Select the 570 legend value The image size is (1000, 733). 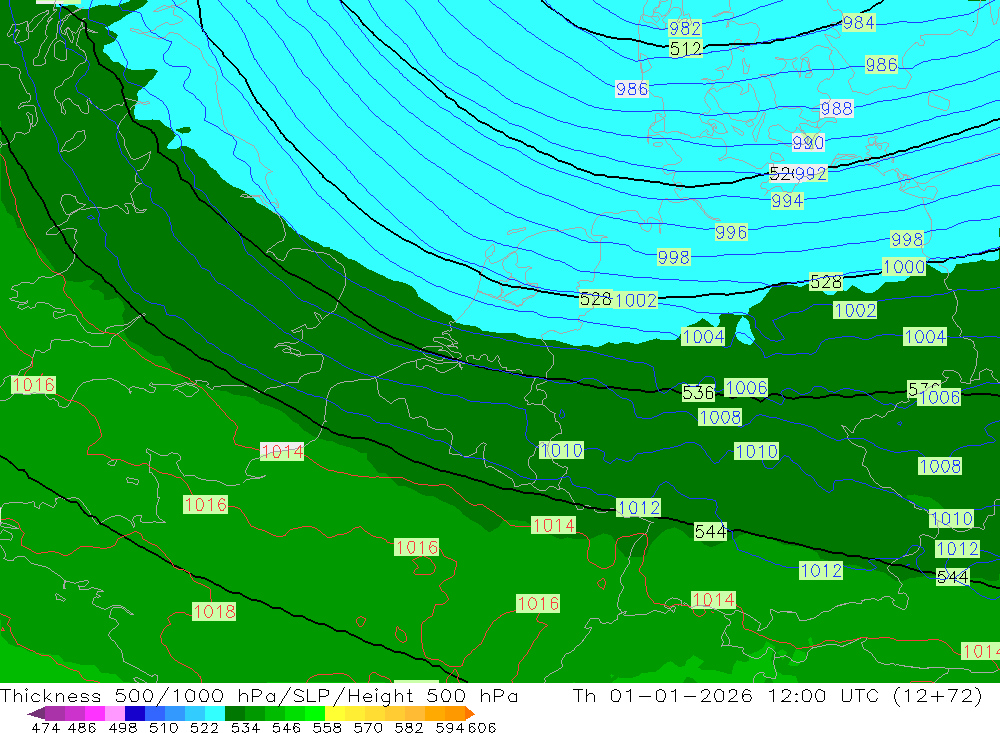(x=367, y=727)
